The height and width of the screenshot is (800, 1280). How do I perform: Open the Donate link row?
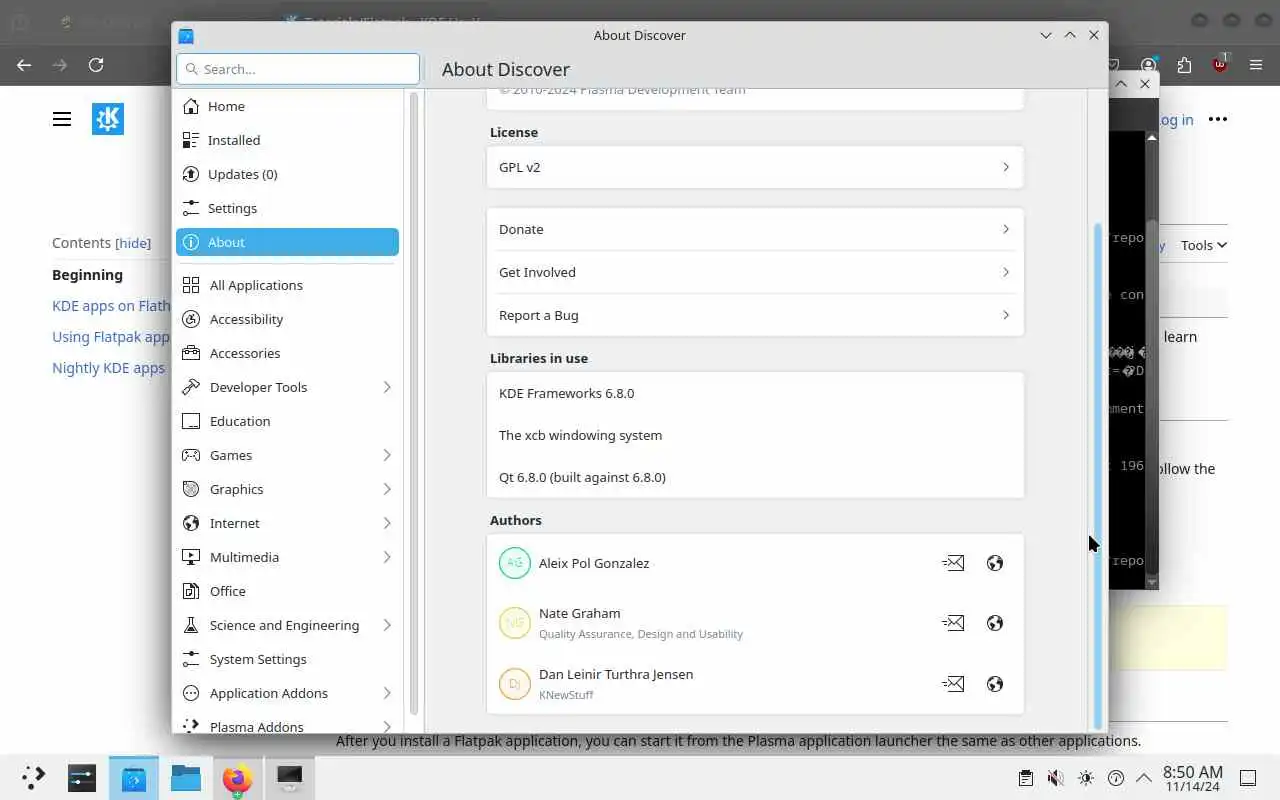[x=755, y=229]
